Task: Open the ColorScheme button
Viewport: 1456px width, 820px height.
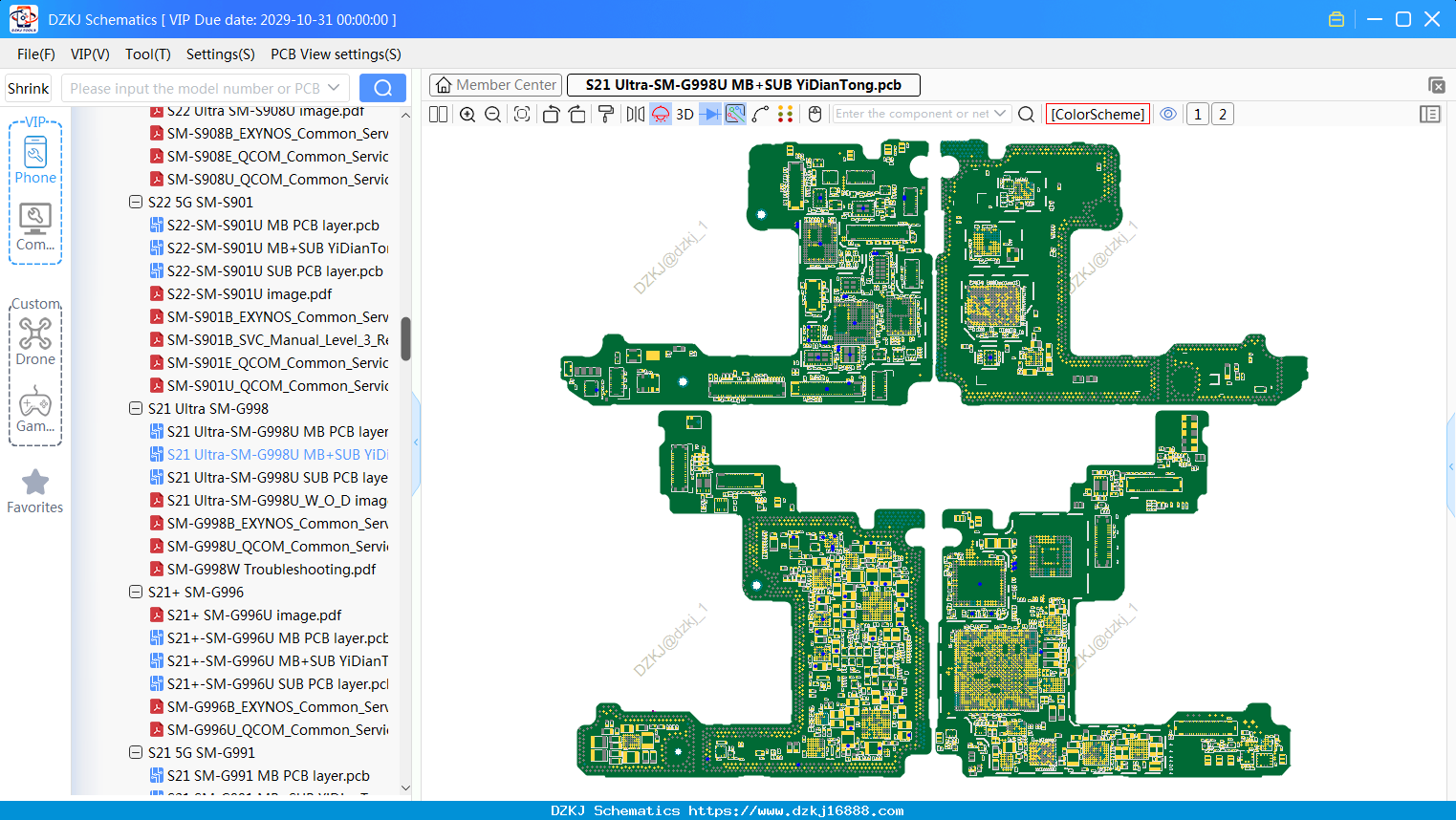Action: 1097,115
